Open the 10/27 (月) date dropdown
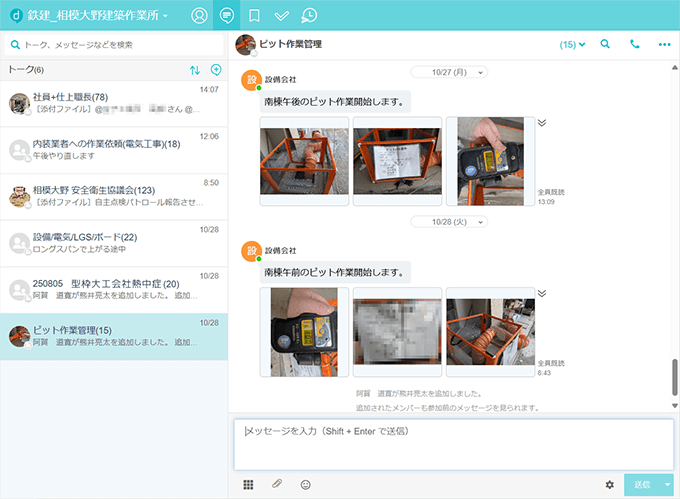Screen dimensions: 680x499 pos(449,72)
